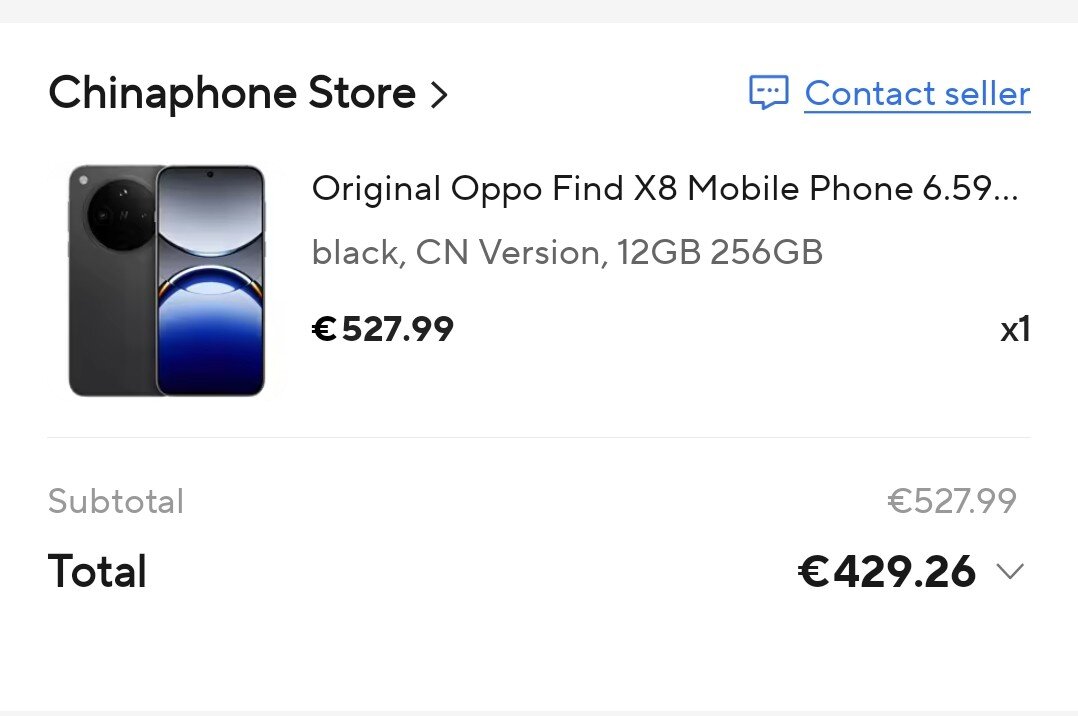Image resolution: width=1078 pixels, height=716 pixels.
Task: Click the divider line above Subtotal
Action: 538,437
